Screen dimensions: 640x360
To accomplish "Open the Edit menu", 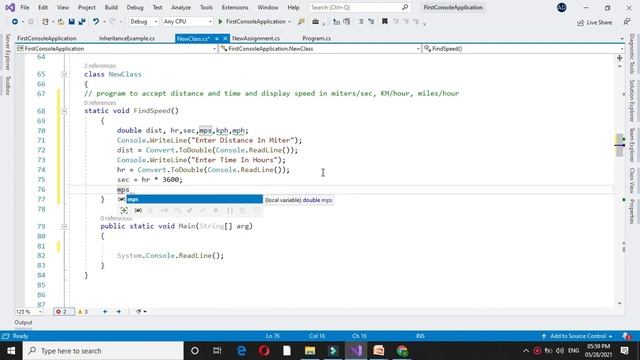I will (x=43, y=7).
